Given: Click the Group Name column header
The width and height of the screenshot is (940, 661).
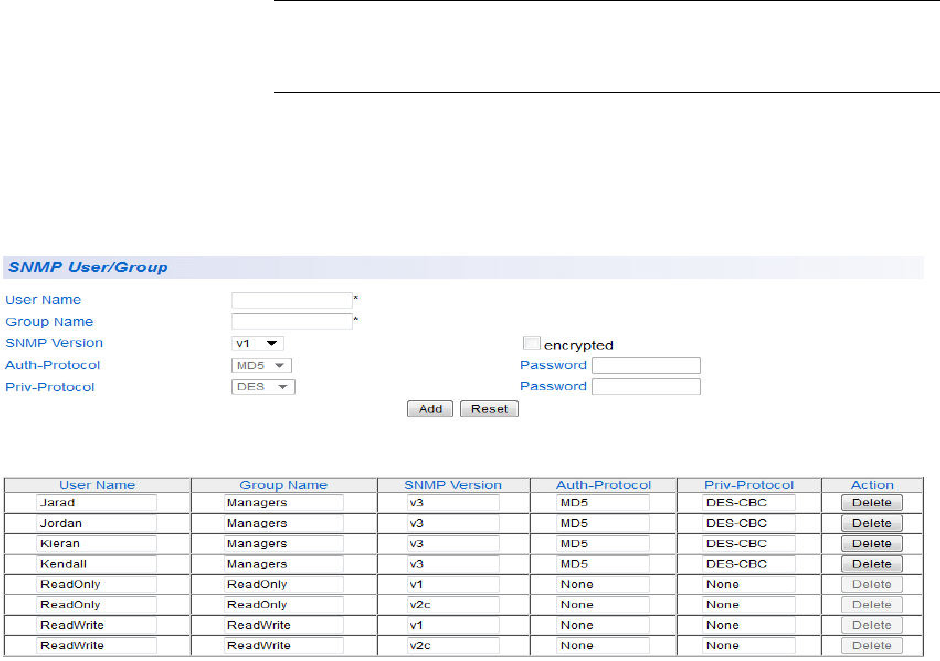Looking at the screenshot, I should 283,485.
